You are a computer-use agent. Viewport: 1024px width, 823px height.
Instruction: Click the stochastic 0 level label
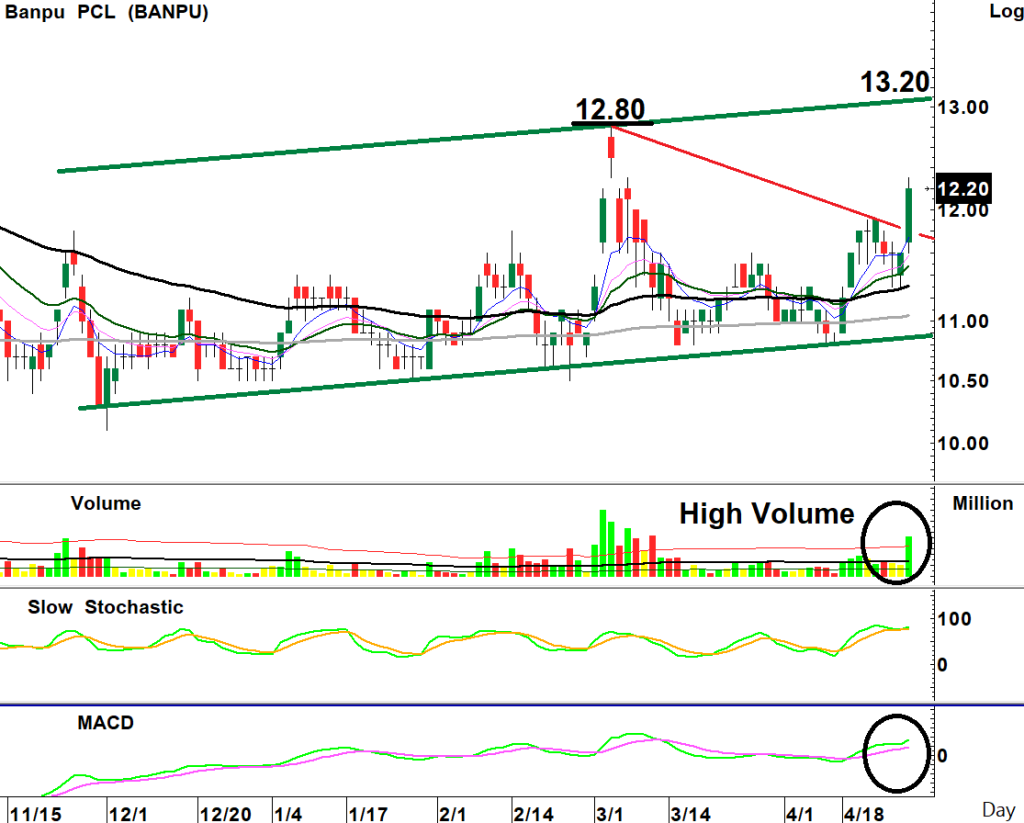point(942,665)
